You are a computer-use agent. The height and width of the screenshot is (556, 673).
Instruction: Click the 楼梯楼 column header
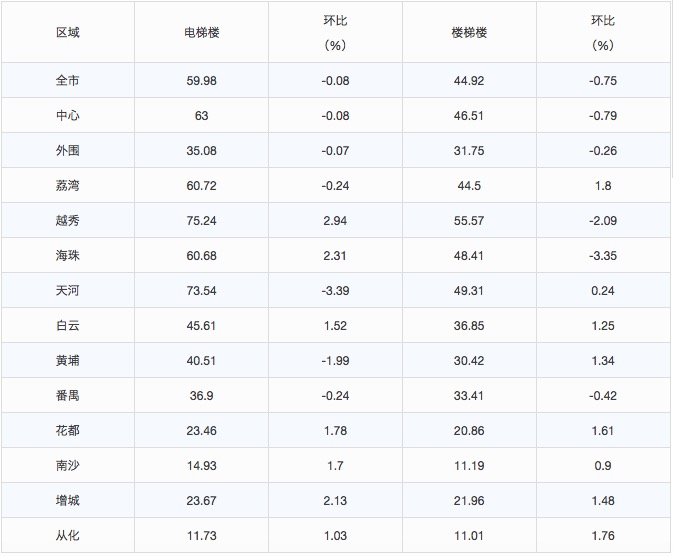pyautogui.click(x=468, y=32)
